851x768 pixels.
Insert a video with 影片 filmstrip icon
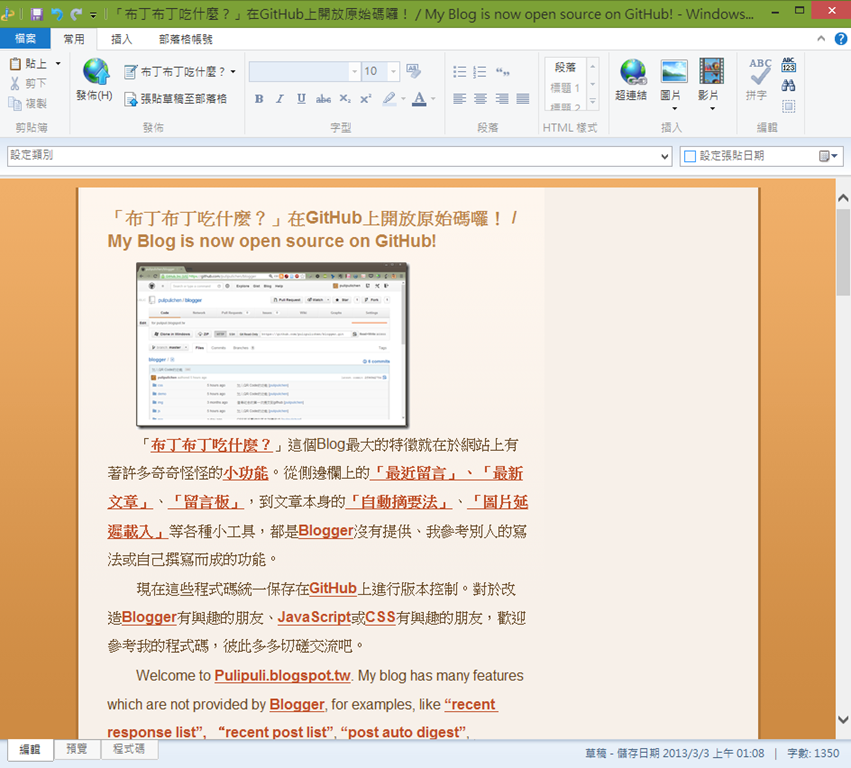[712, 71]
